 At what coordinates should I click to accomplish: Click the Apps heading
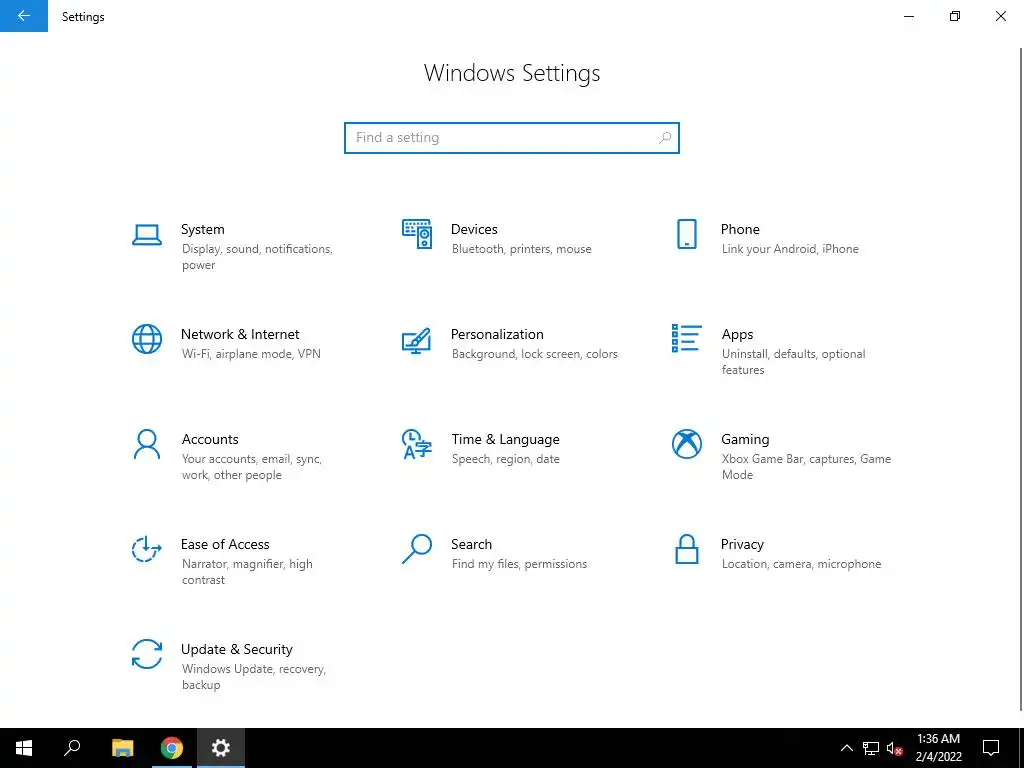737,334
